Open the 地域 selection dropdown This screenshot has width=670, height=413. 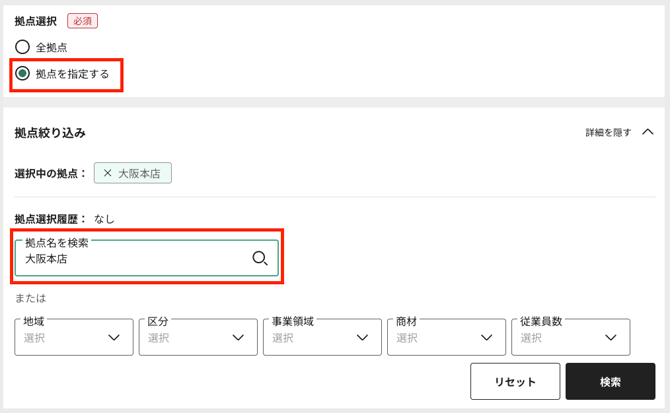click(x=60, y=338)
